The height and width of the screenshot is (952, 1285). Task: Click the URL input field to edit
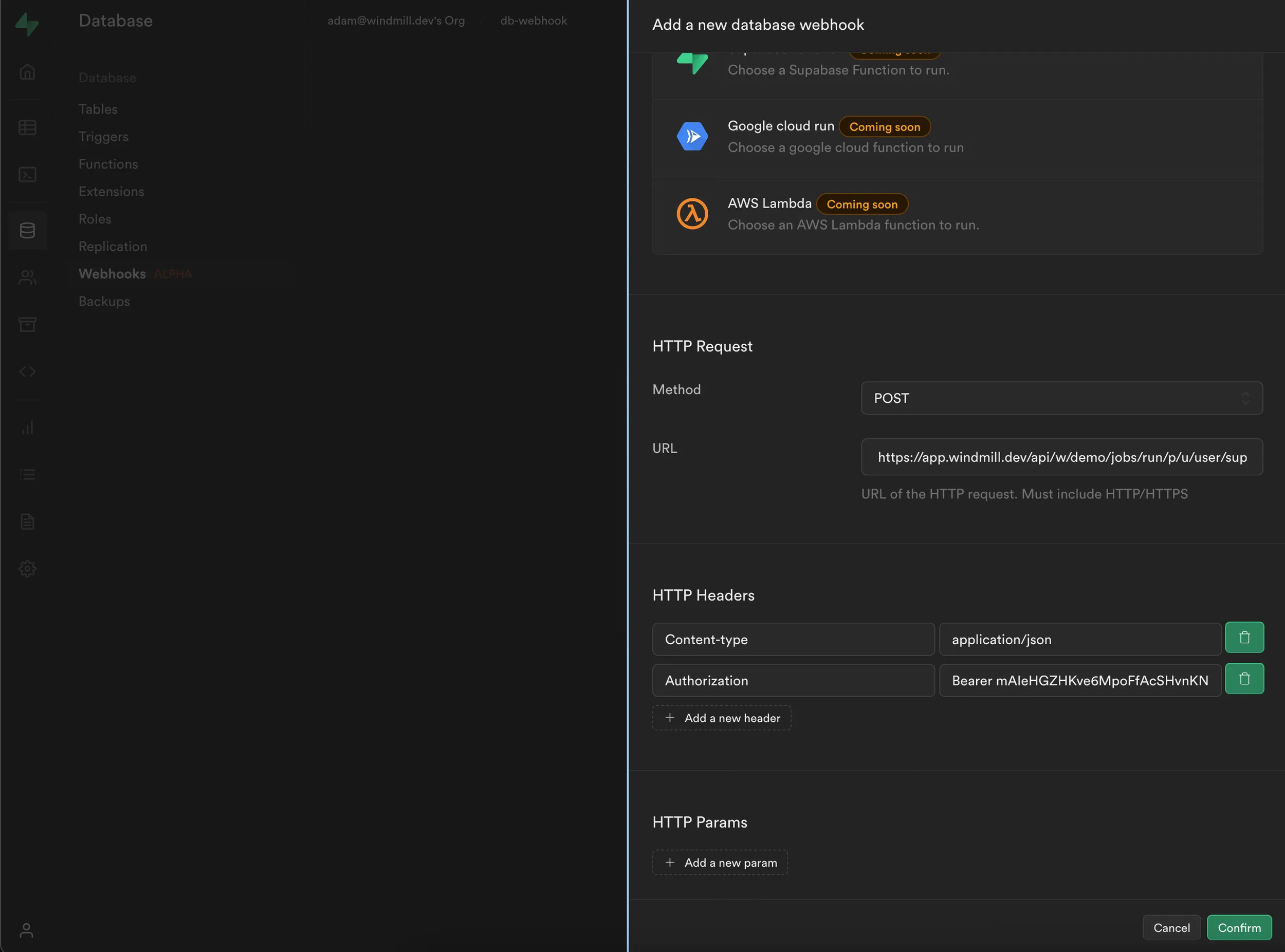click(1062, 457)
